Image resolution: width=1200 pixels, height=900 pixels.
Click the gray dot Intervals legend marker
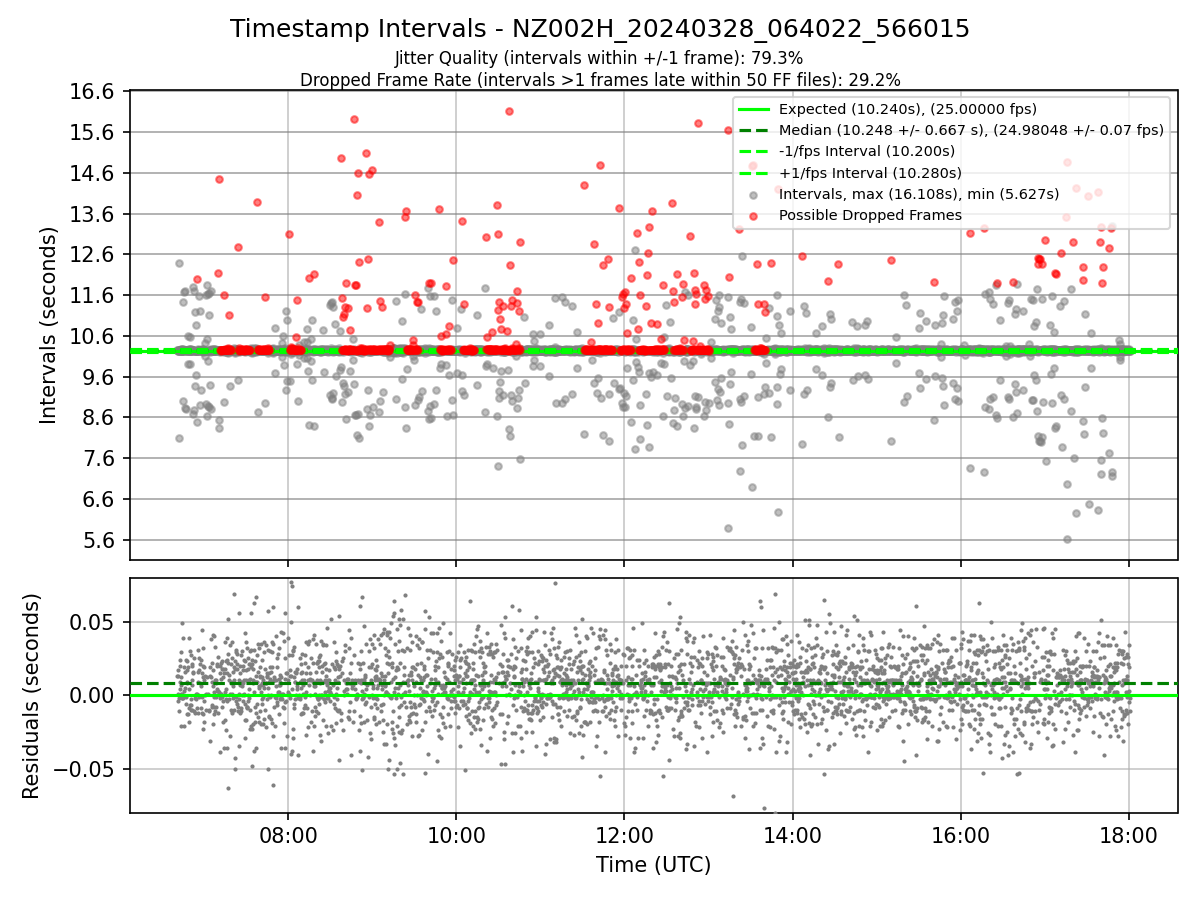click(754, 194)
